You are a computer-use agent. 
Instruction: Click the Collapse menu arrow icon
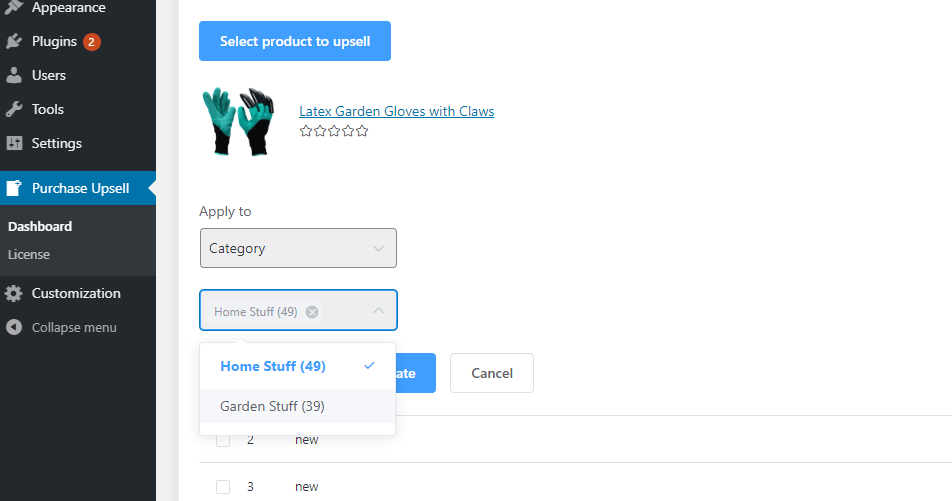tap(14, 328)
